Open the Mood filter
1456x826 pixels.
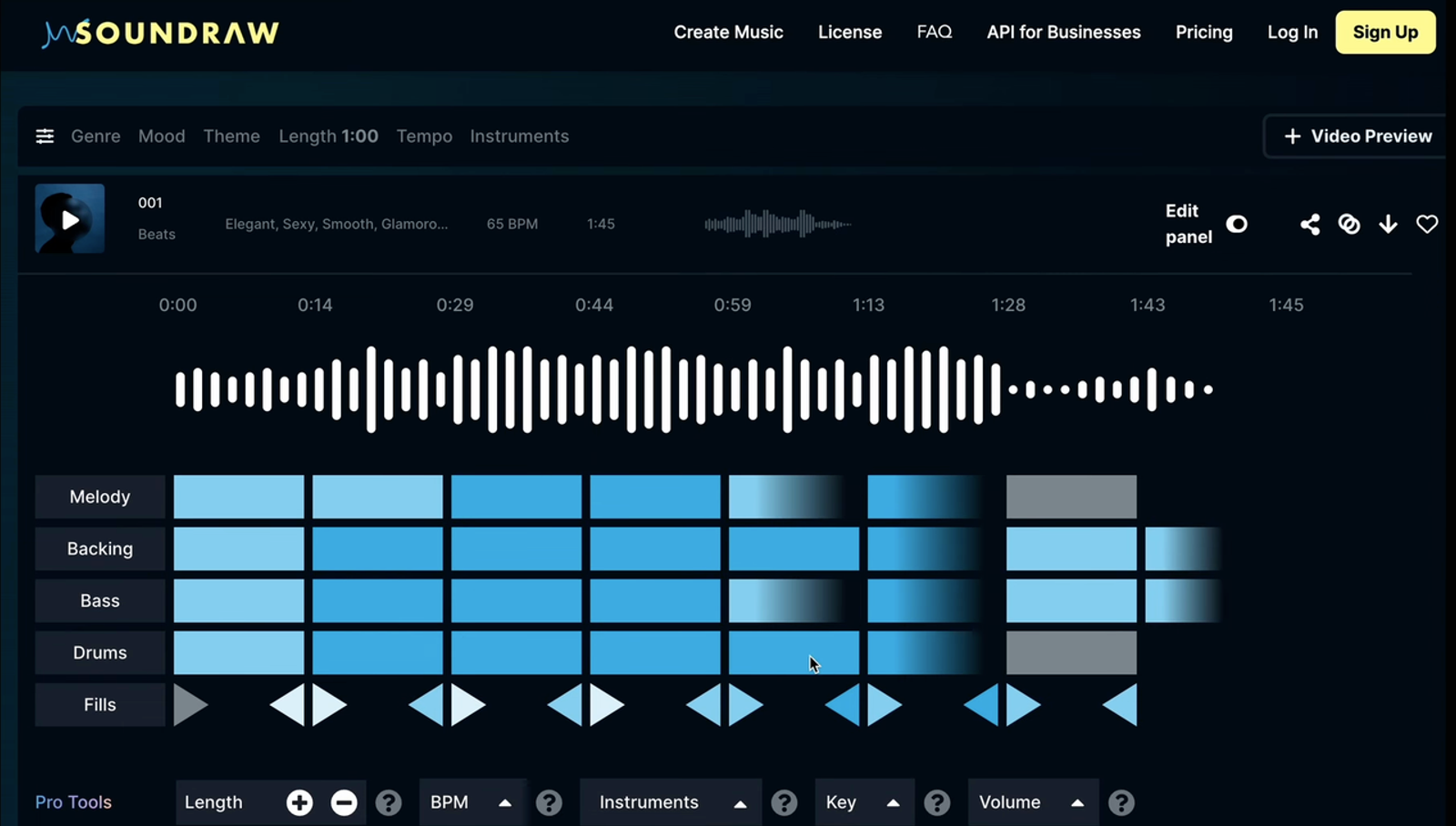pyautogui.click(x=162, y=136)
